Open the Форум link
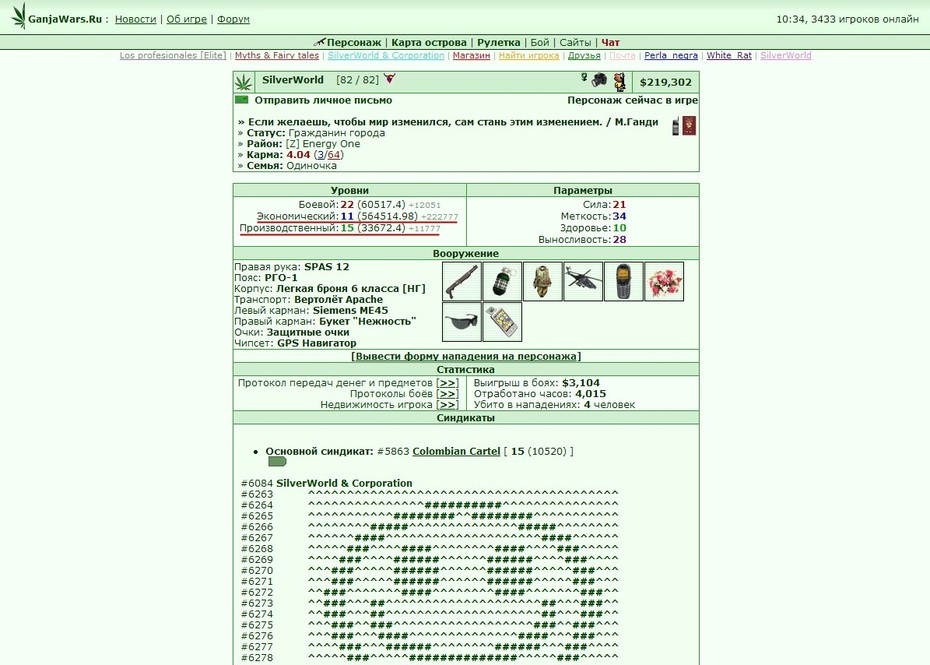 tap(233, 19)
